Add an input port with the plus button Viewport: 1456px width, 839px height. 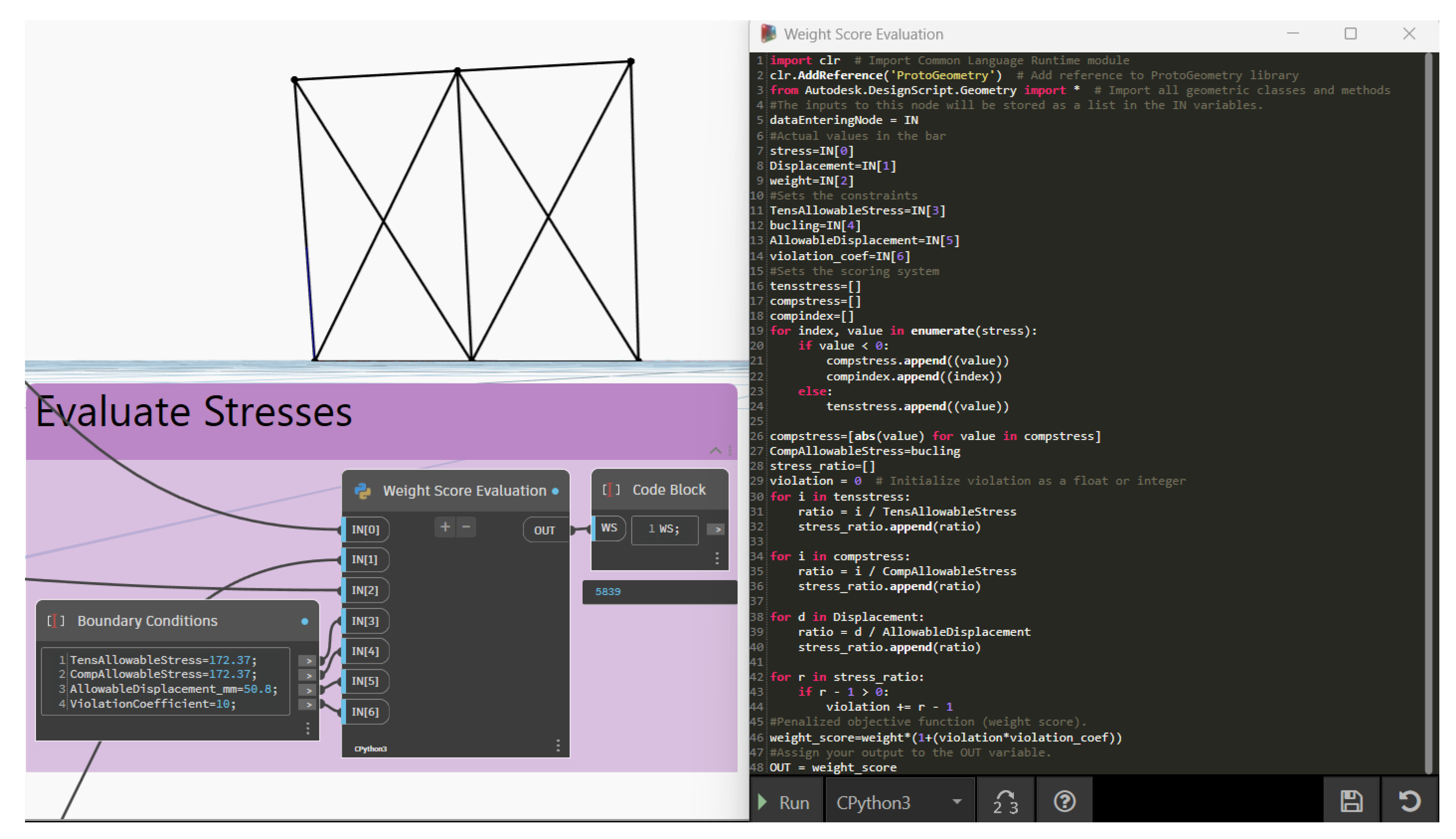445,527
